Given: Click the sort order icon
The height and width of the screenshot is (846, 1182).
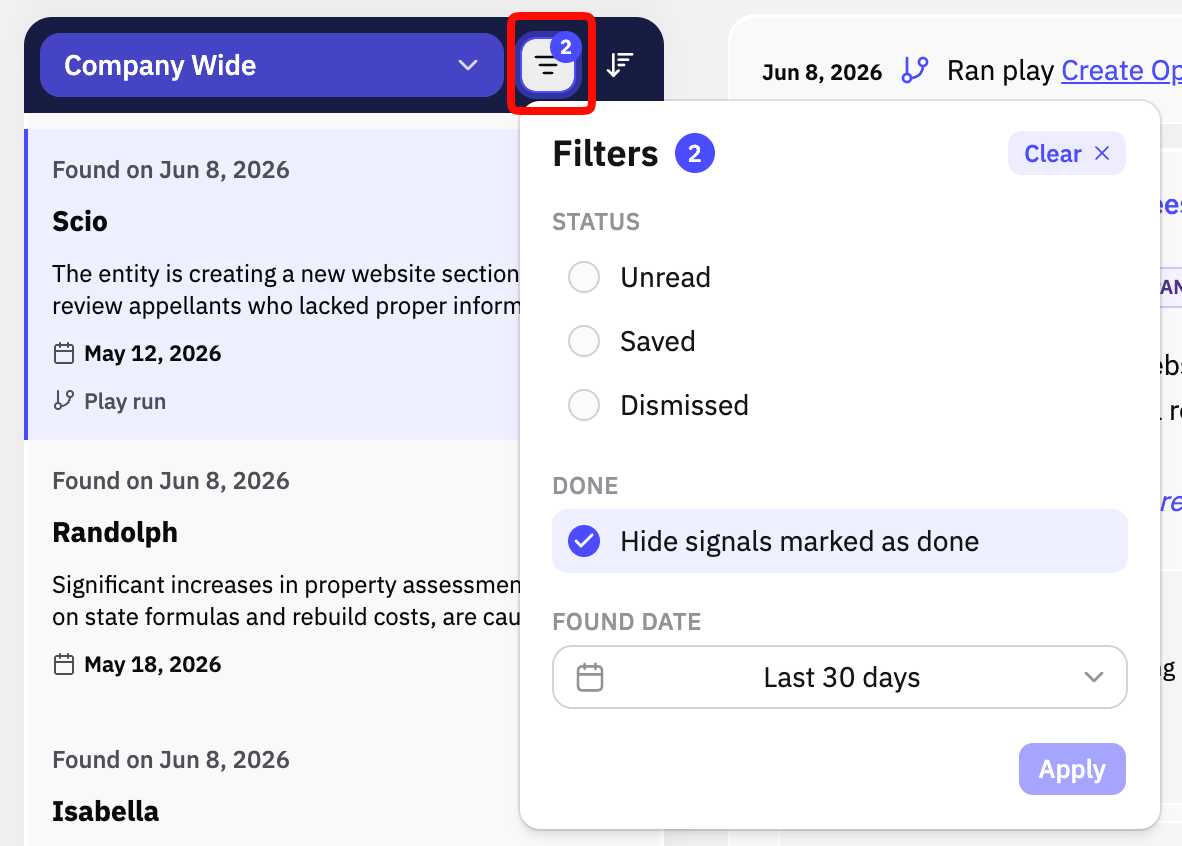Looking at the screenshot, I should [x=620, y=66].
